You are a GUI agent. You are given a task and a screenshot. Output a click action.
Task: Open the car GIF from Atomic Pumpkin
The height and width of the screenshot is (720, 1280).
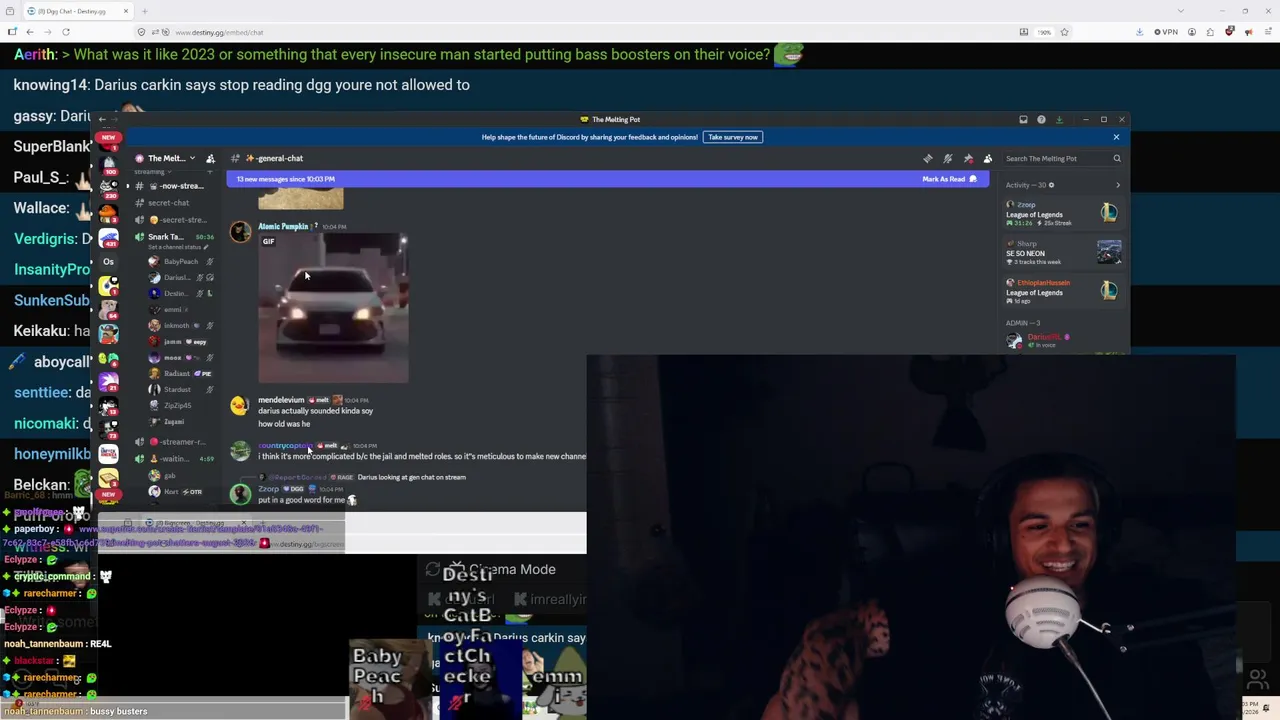coord(333,308)
